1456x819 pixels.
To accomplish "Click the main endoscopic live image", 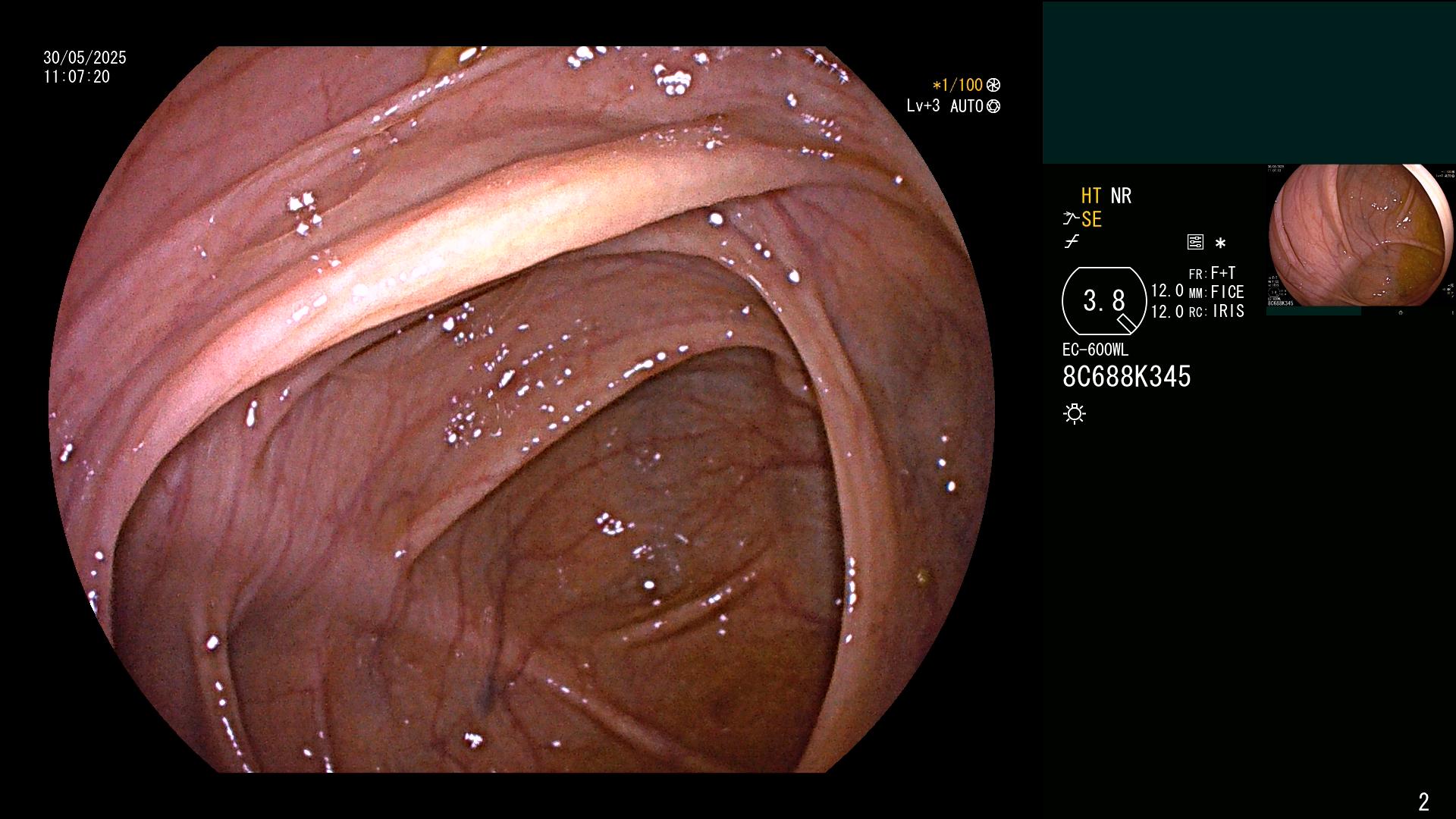I will tap(522, 409).
